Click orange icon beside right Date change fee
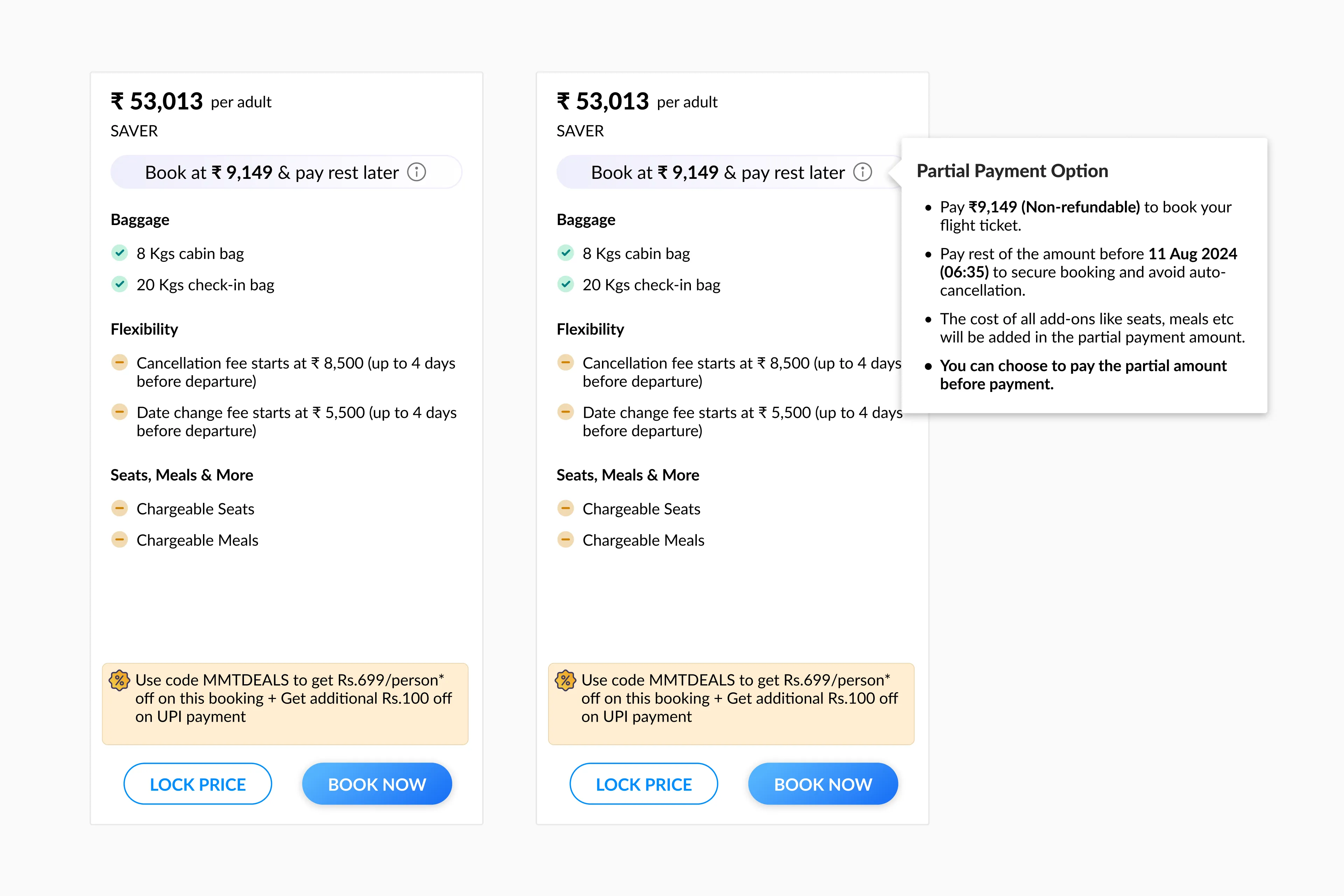The image size is (1344, 896). coord(565,412)
